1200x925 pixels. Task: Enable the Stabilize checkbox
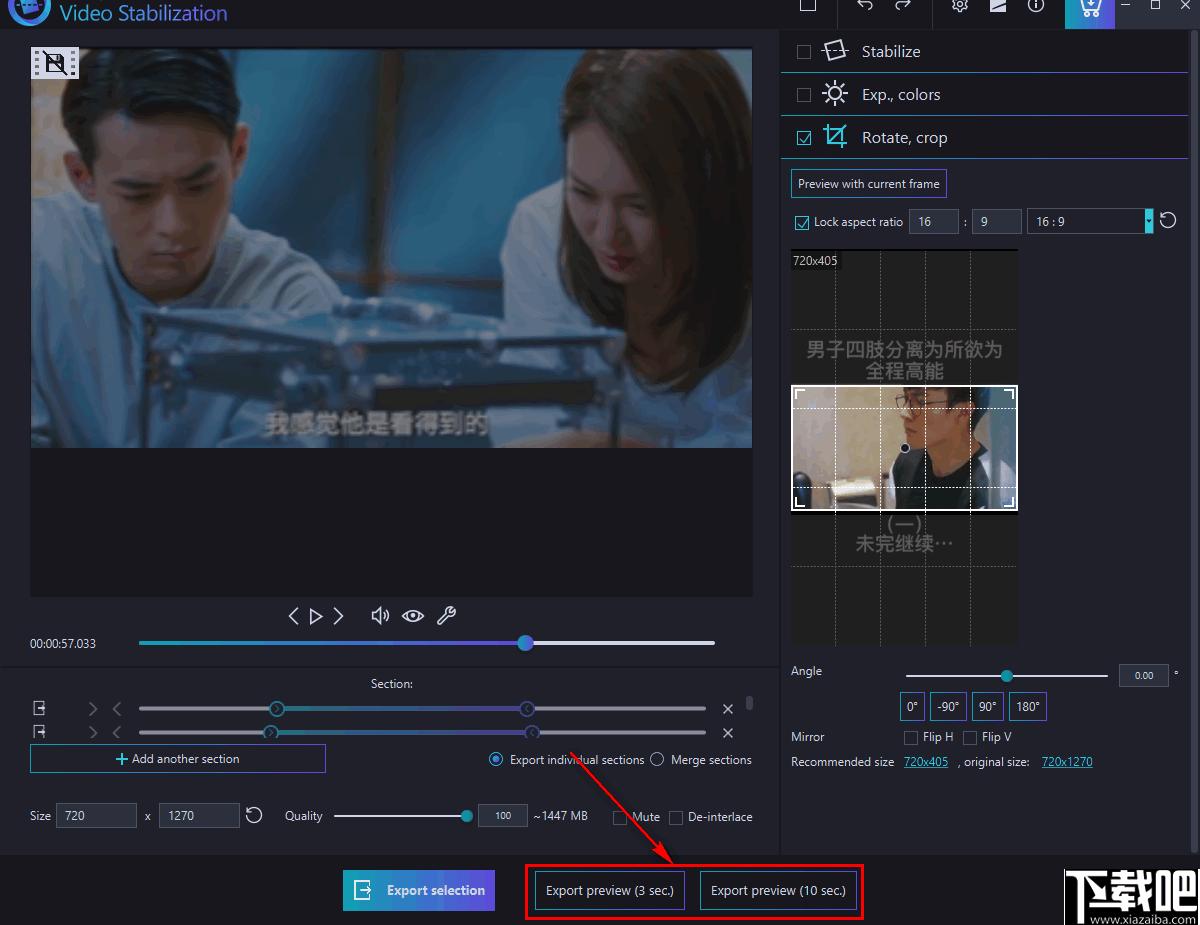(x=804, y=52)
